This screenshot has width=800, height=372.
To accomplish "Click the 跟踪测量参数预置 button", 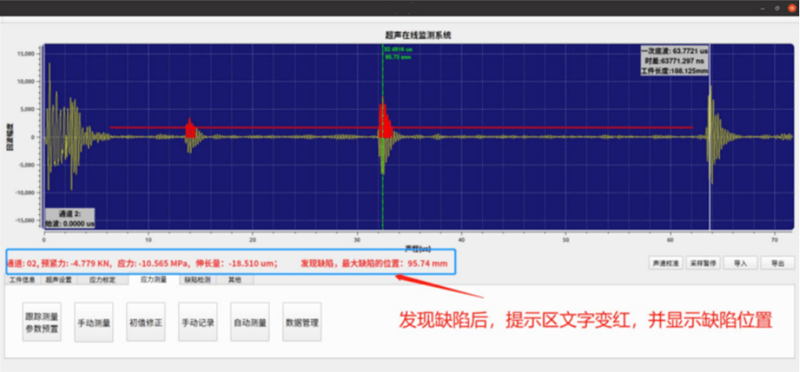I will point(42,322).
